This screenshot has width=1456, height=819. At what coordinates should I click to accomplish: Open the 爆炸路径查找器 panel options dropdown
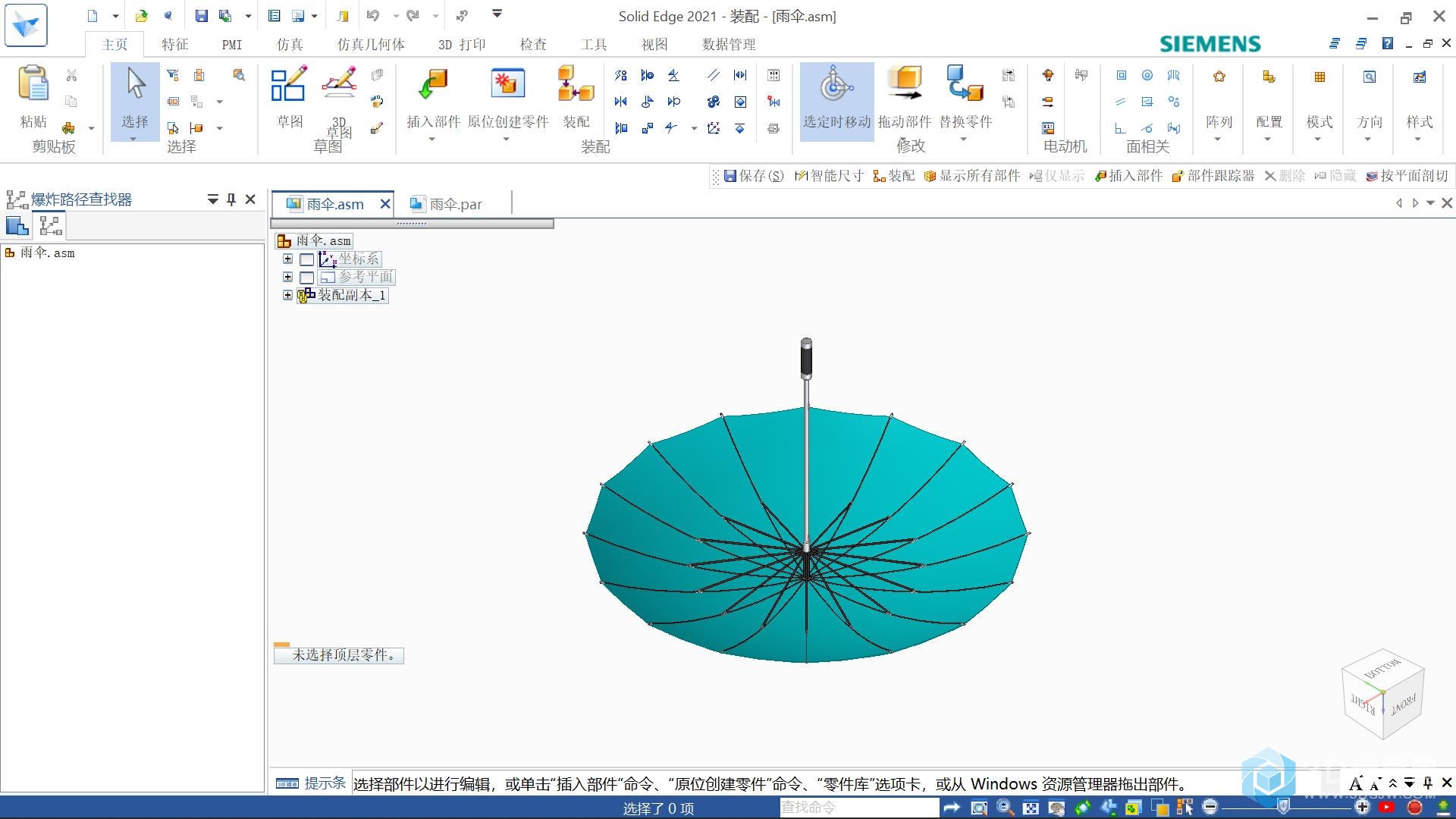(213, 199)
